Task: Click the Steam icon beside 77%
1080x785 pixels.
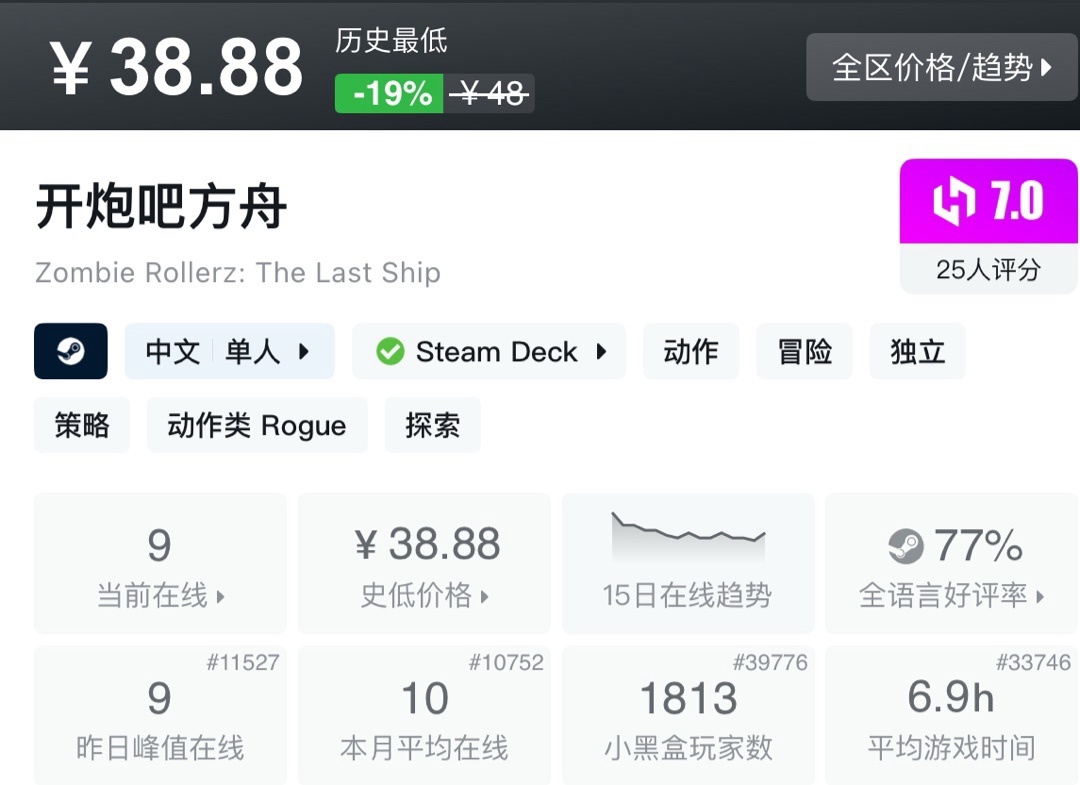Action: (x=906, y=546)
